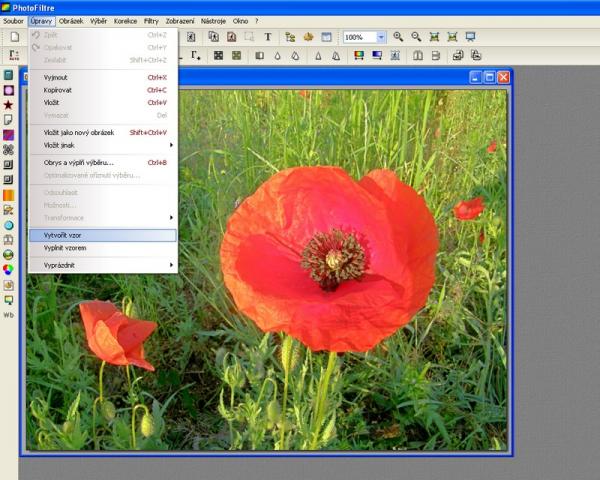
Task: Open the Obrázek menu
Action: click(x=71, y=21)
